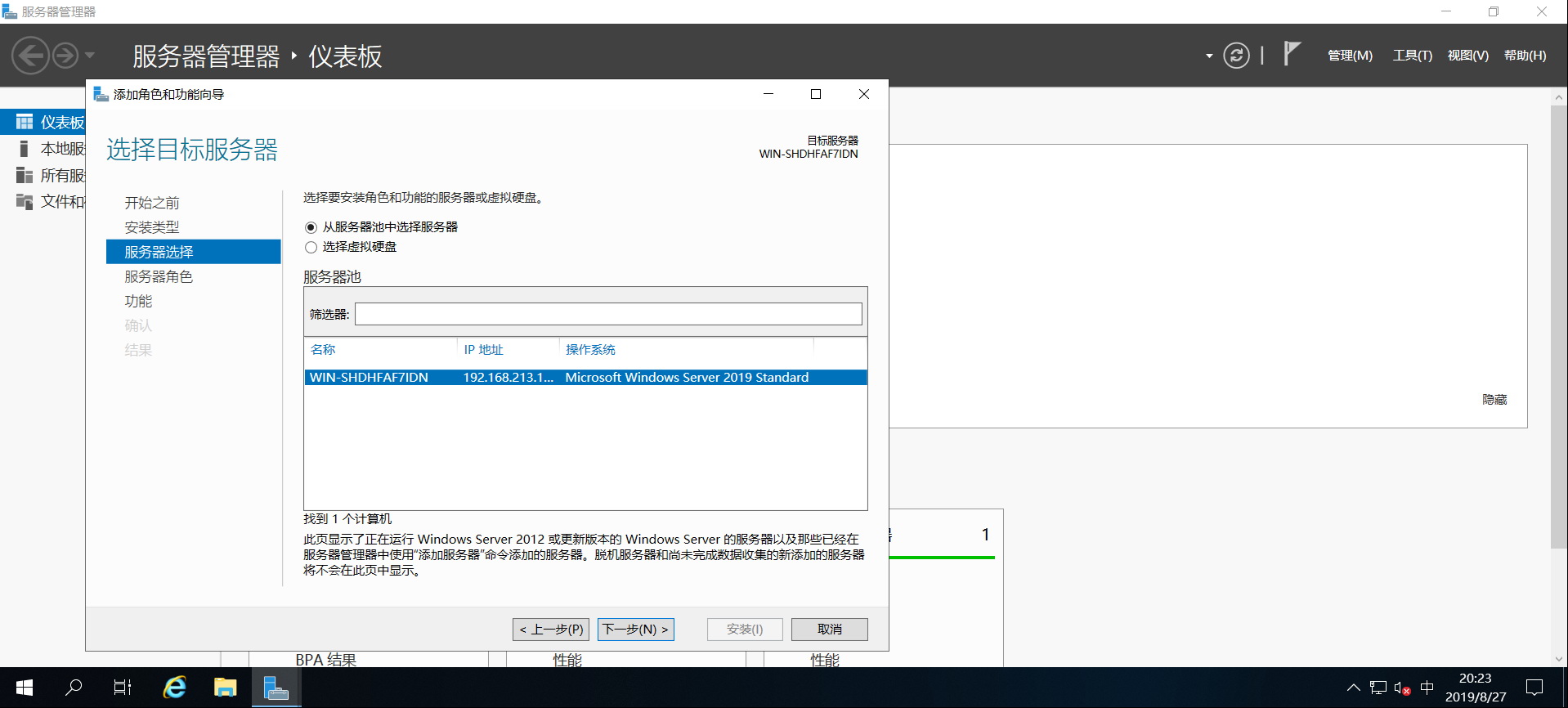Go to 开始之前 wizard step

152,203
